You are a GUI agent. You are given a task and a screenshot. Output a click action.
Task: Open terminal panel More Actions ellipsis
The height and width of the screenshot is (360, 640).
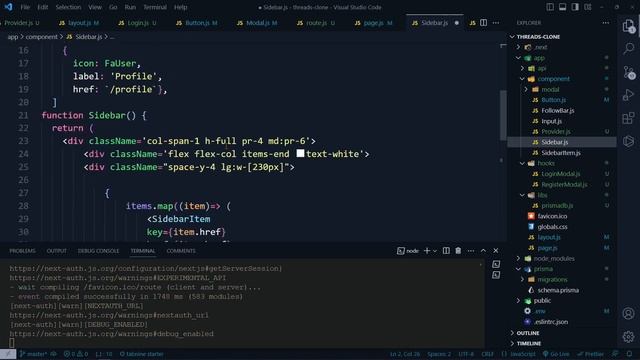pyautogui.click(x=471, y=251)
